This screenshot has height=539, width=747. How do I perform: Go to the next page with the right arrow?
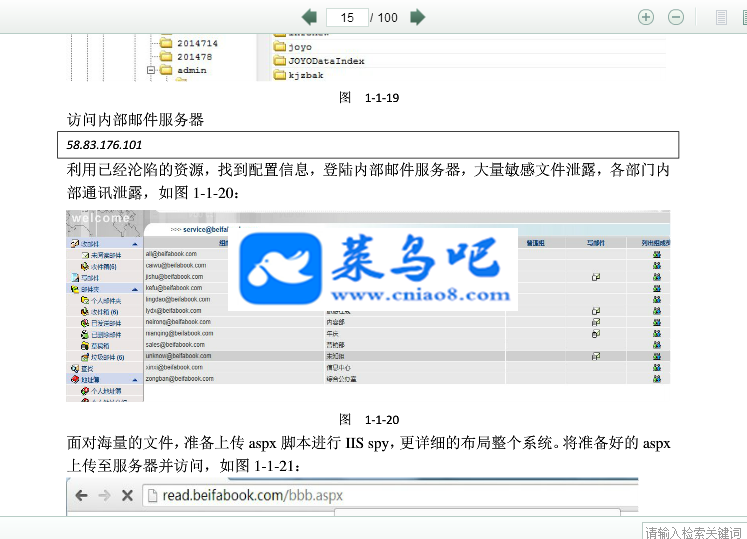coord(418,18)
